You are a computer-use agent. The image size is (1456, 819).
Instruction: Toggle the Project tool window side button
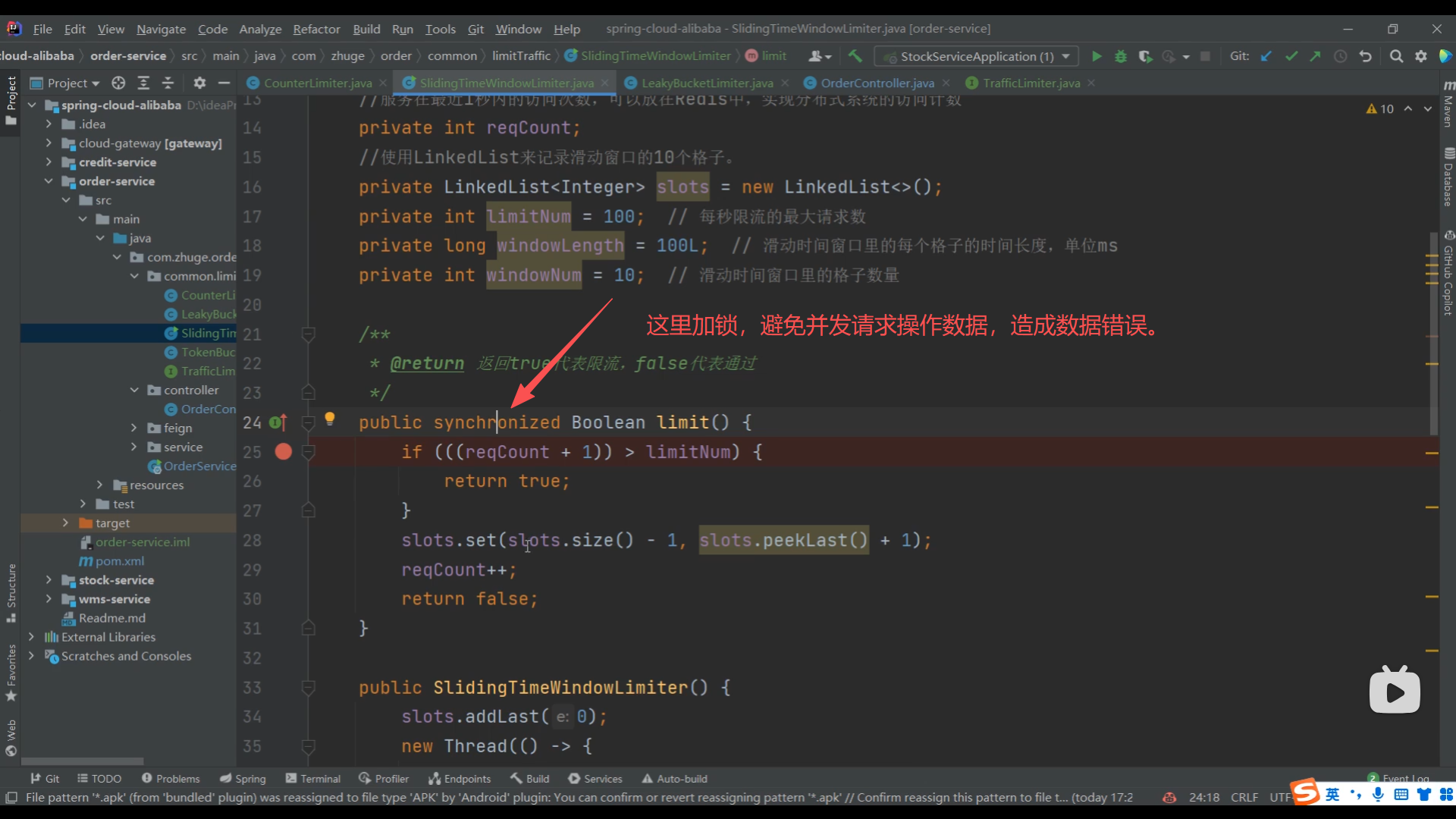[11, 99]
